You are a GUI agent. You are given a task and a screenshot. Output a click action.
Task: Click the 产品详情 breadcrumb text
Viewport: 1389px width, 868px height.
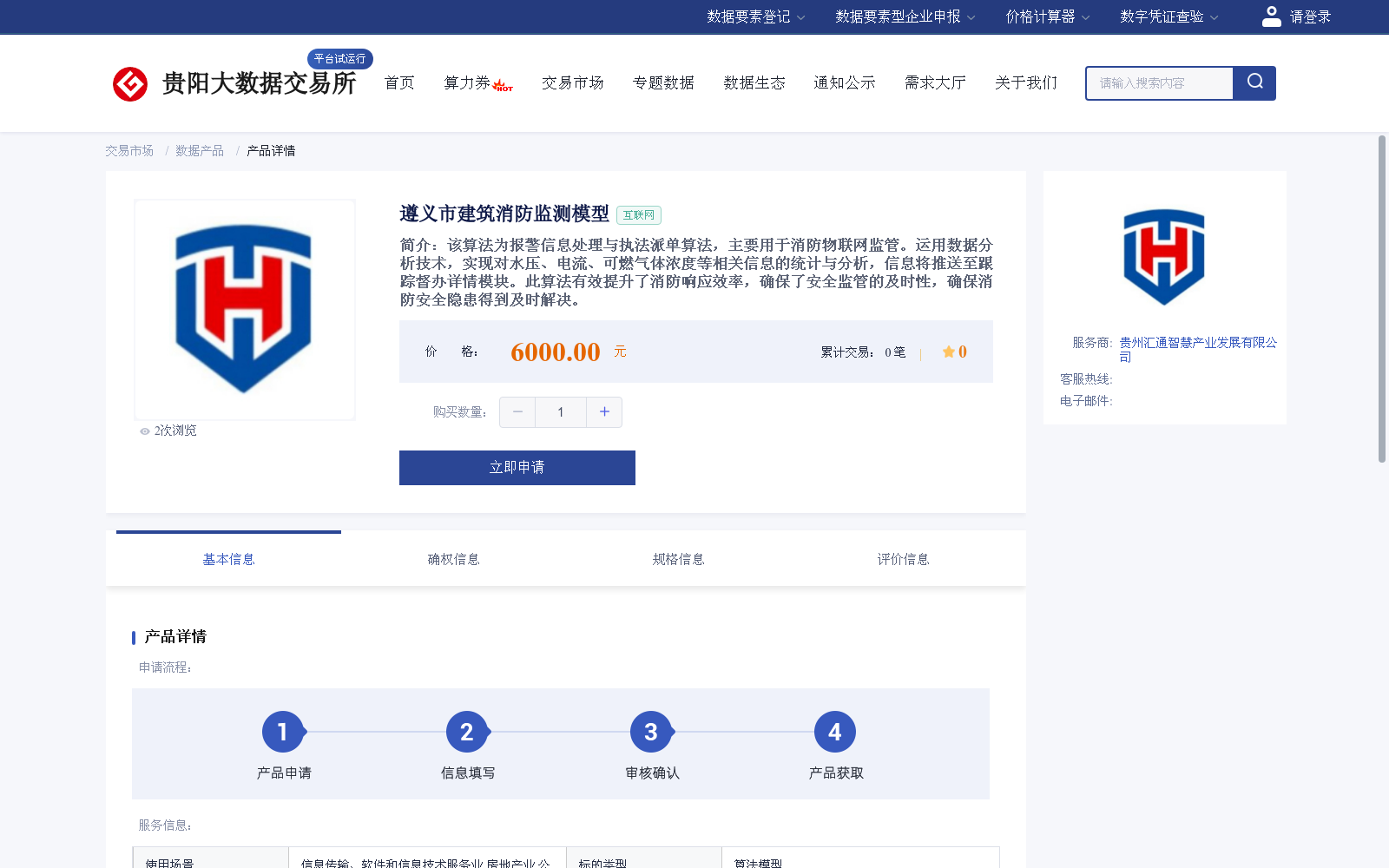pyautogui.click(x=271, y=151)
